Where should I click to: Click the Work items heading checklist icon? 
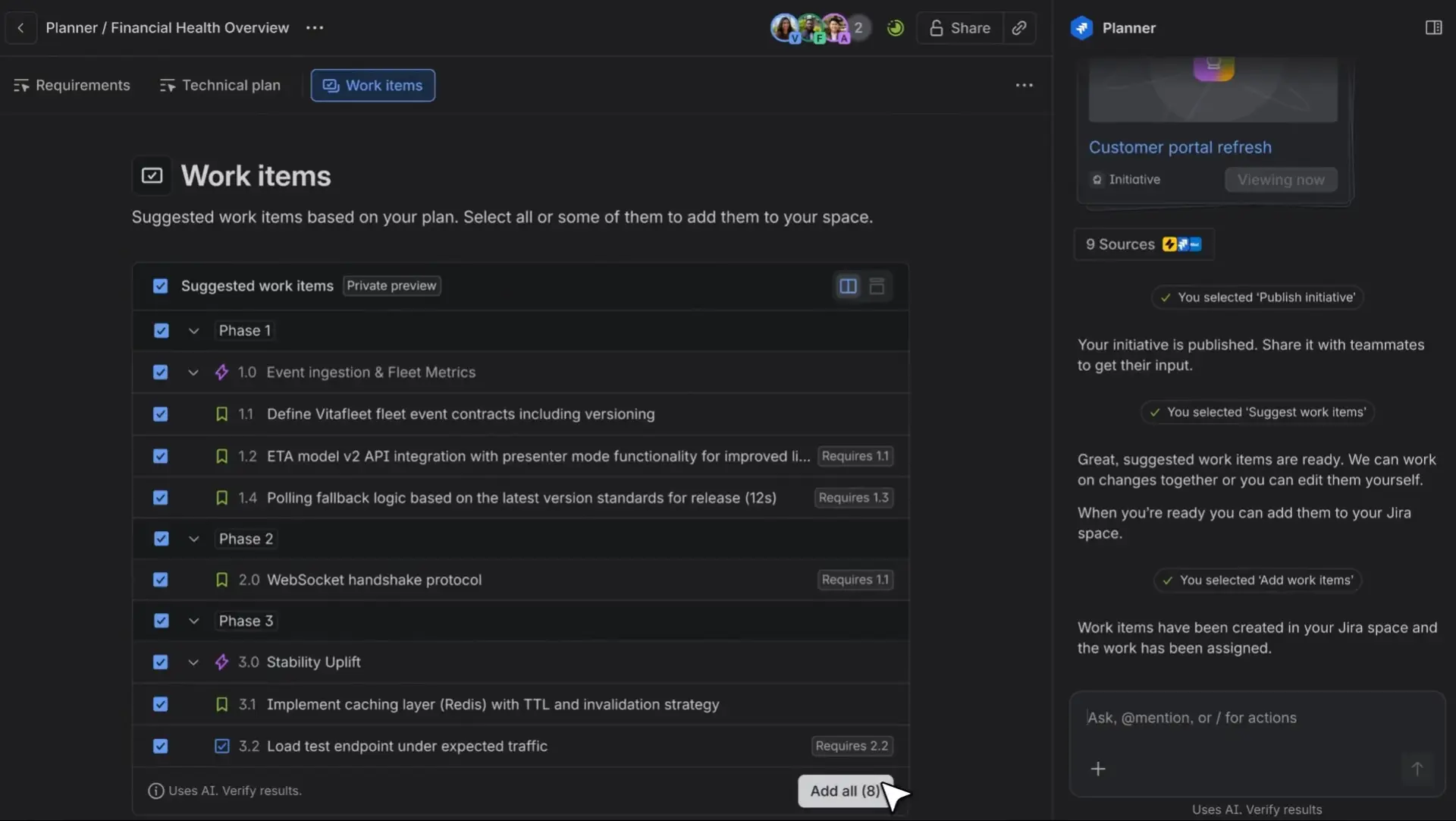coord(152,176)
